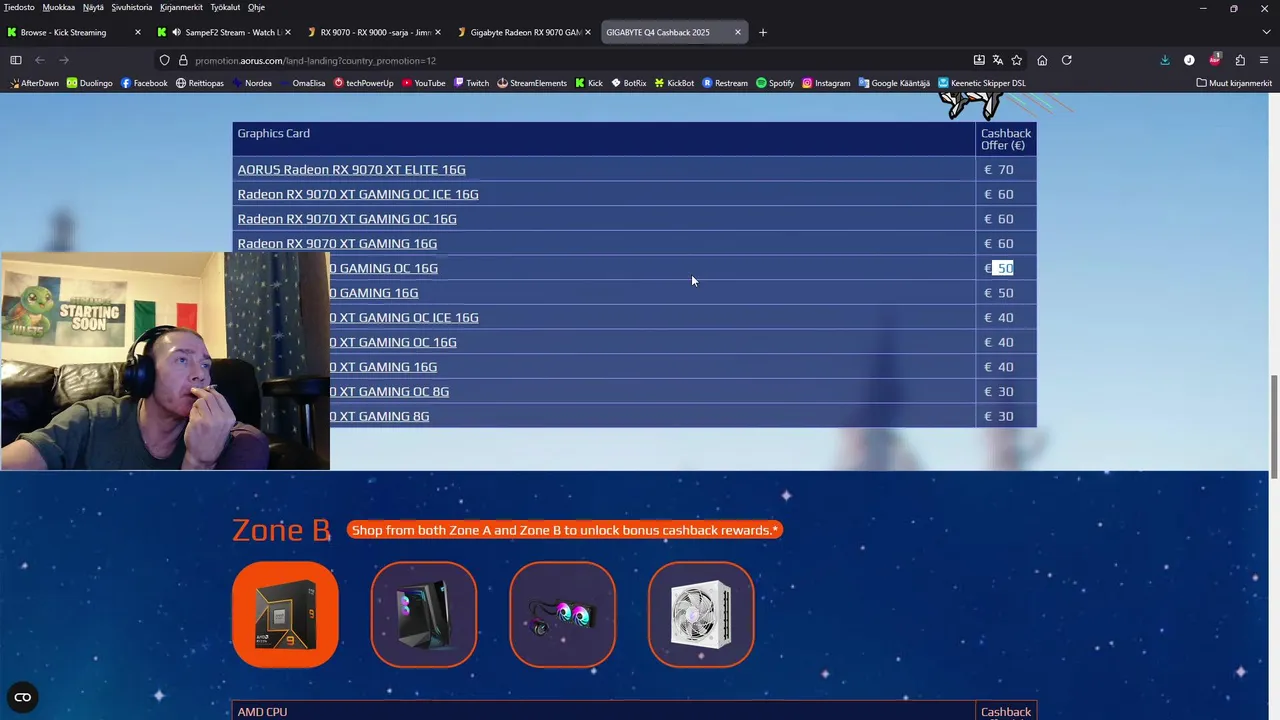Viewport: 1280px width, 720px height.
Task: Open the Instagram bookmark
Action: 826,83
